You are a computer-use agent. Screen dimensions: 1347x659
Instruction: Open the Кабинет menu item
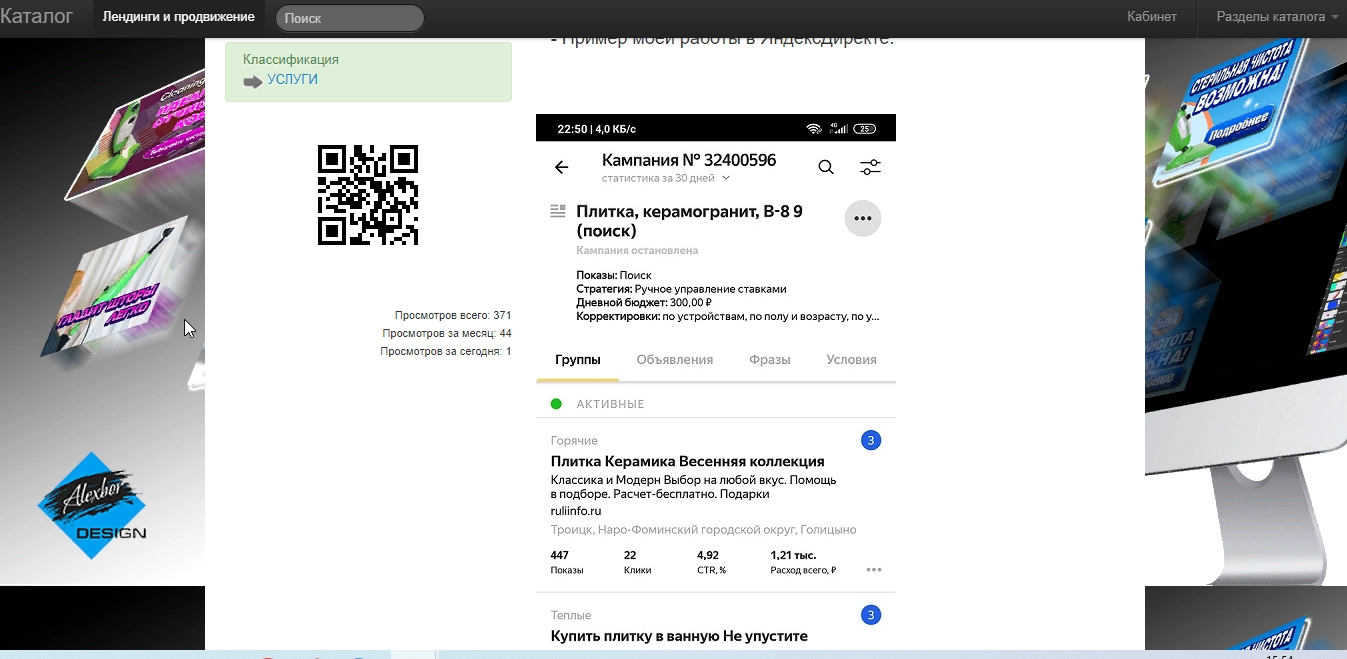(1152, 17)
